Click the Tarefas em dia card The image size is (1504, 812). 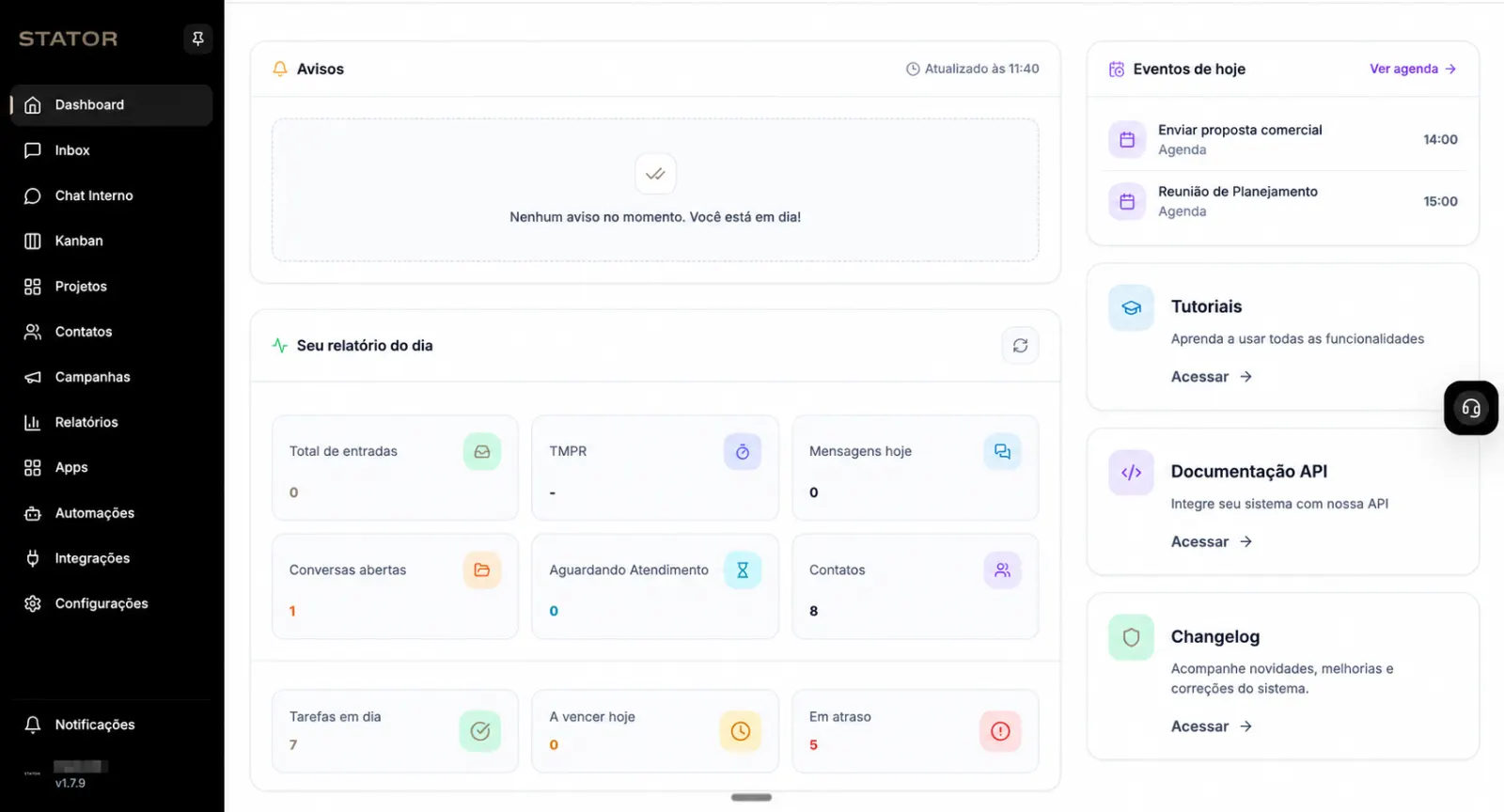click(x=395, y=731)
